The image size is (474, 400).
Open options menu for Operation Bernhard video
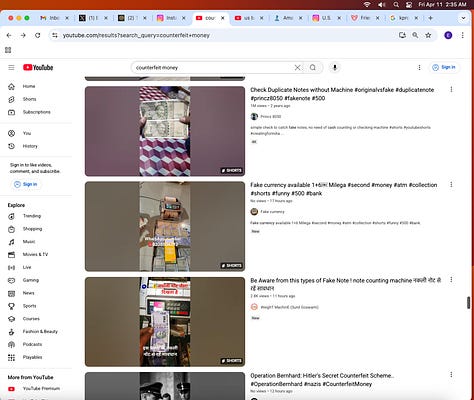[x=451, y=375]
